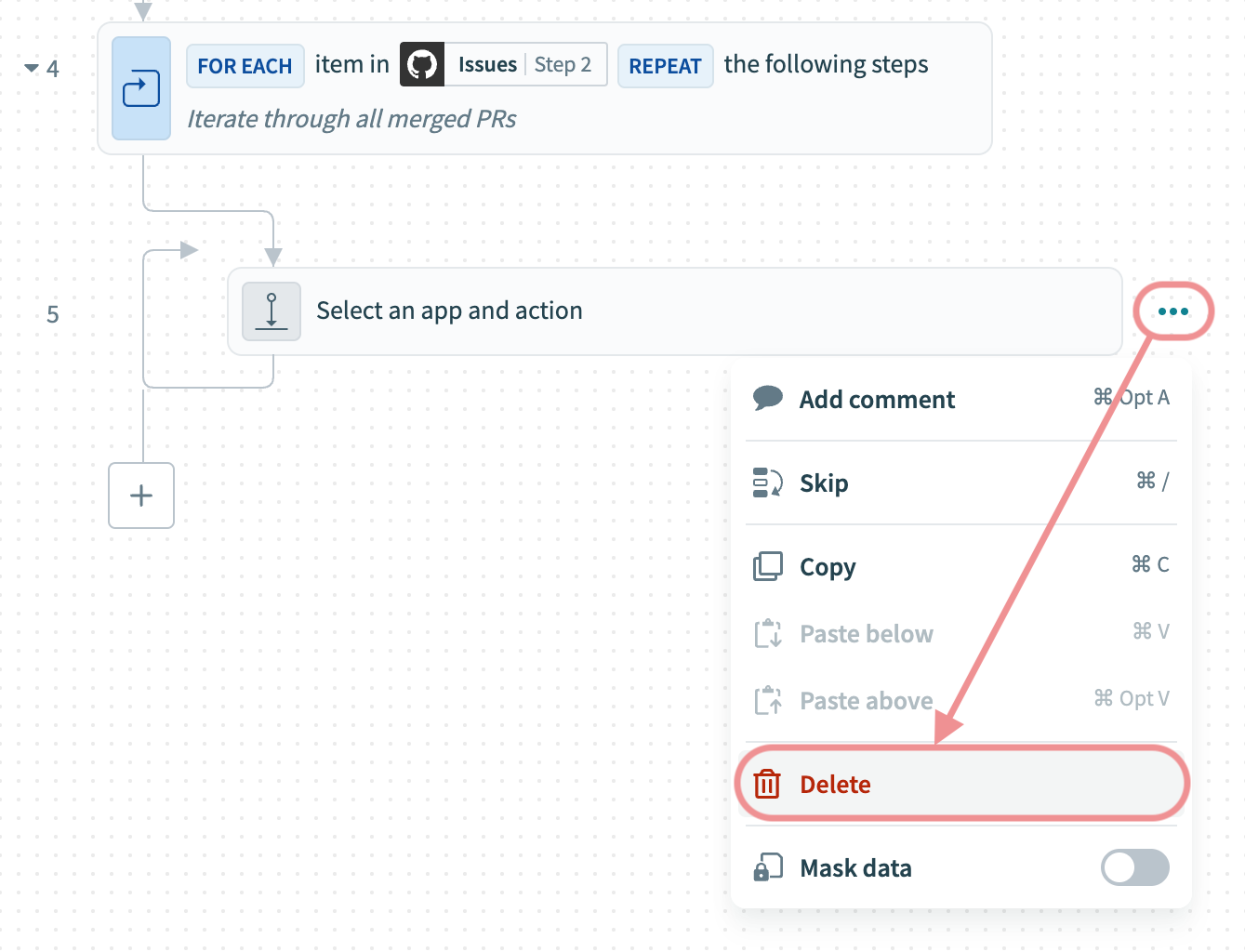
Task: Click the trash icon next to Delete
Action: click(767, 785)
